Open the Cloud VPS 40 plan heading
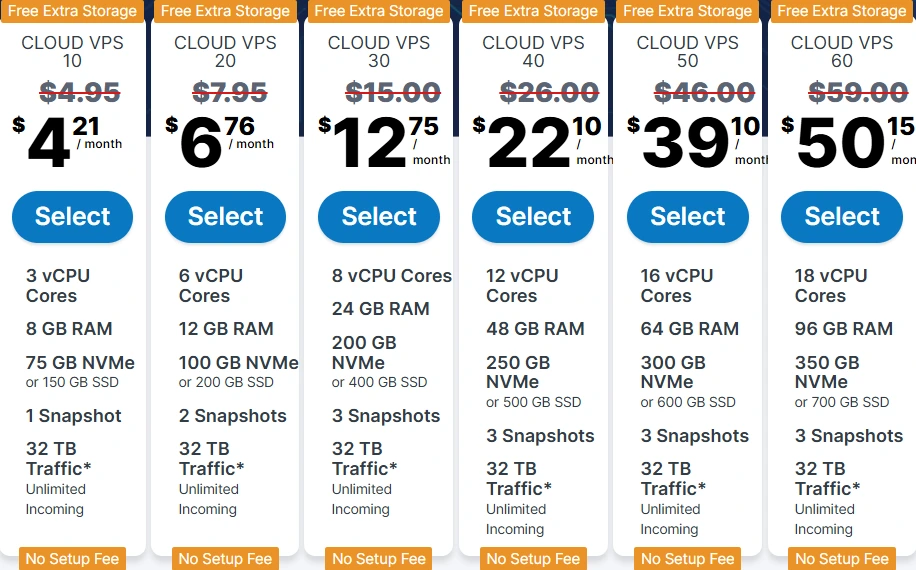Screen dimensions: 916x570 [x=533, y=52]
